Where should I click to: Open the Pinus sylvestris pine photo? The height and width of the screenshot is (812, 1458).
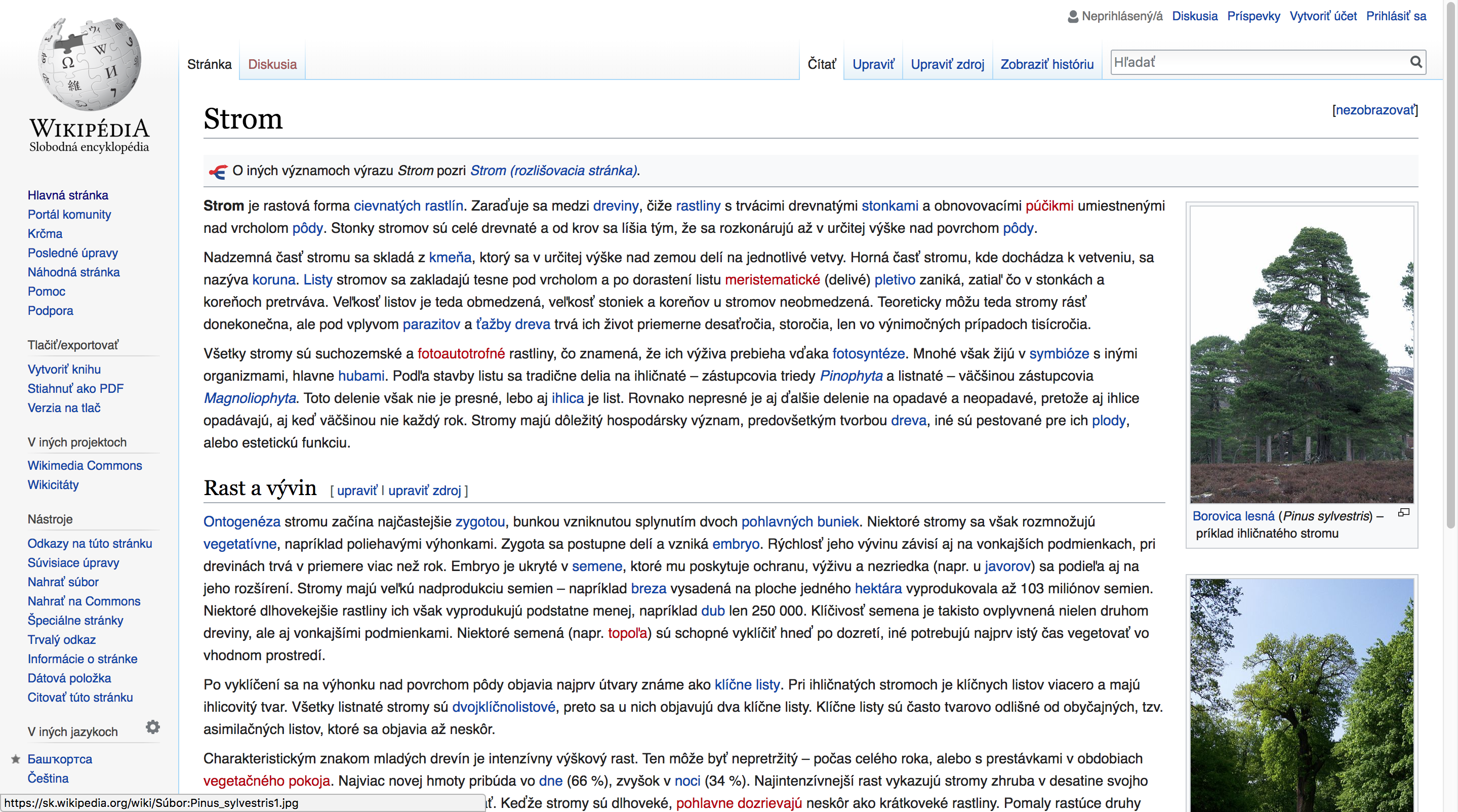tap(1301, 354)
